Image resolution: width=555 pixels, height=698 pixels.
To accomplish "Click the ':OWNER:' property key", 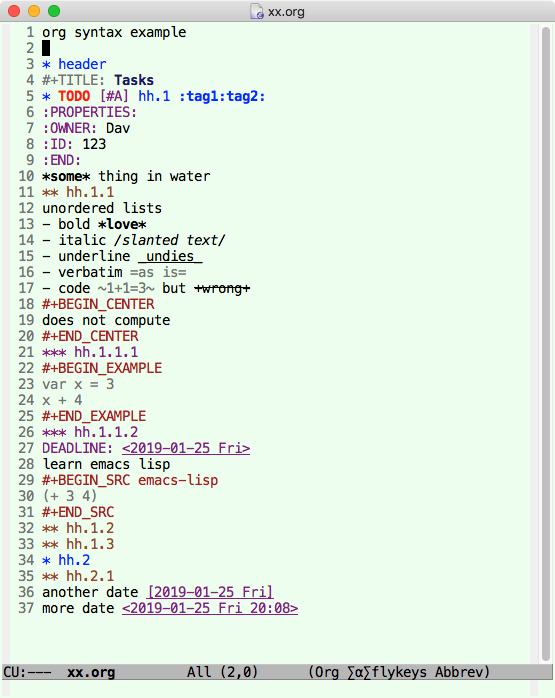I will point(69,128).
